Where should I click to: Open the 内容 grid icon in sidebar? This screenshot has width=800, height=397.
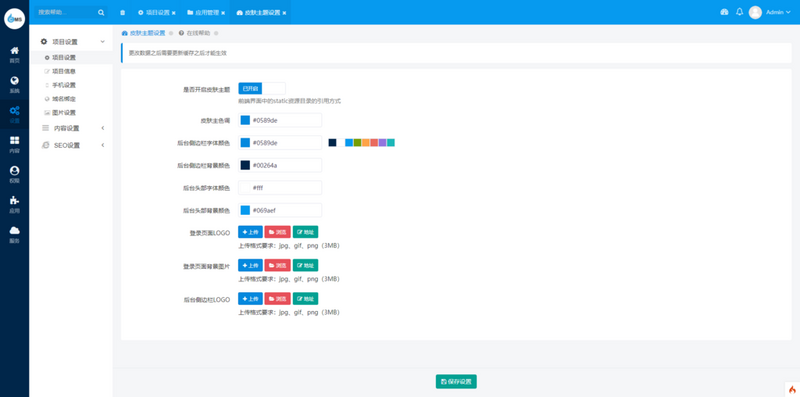[14, 144]
